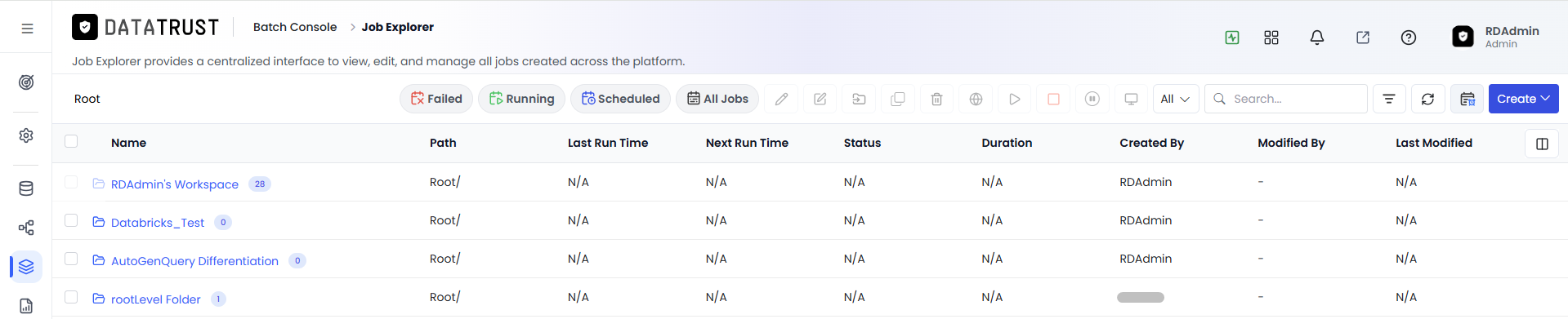1568x319 pixels.
Task: Click the DATATRUST shield logo
Action: tap(85, 27)
